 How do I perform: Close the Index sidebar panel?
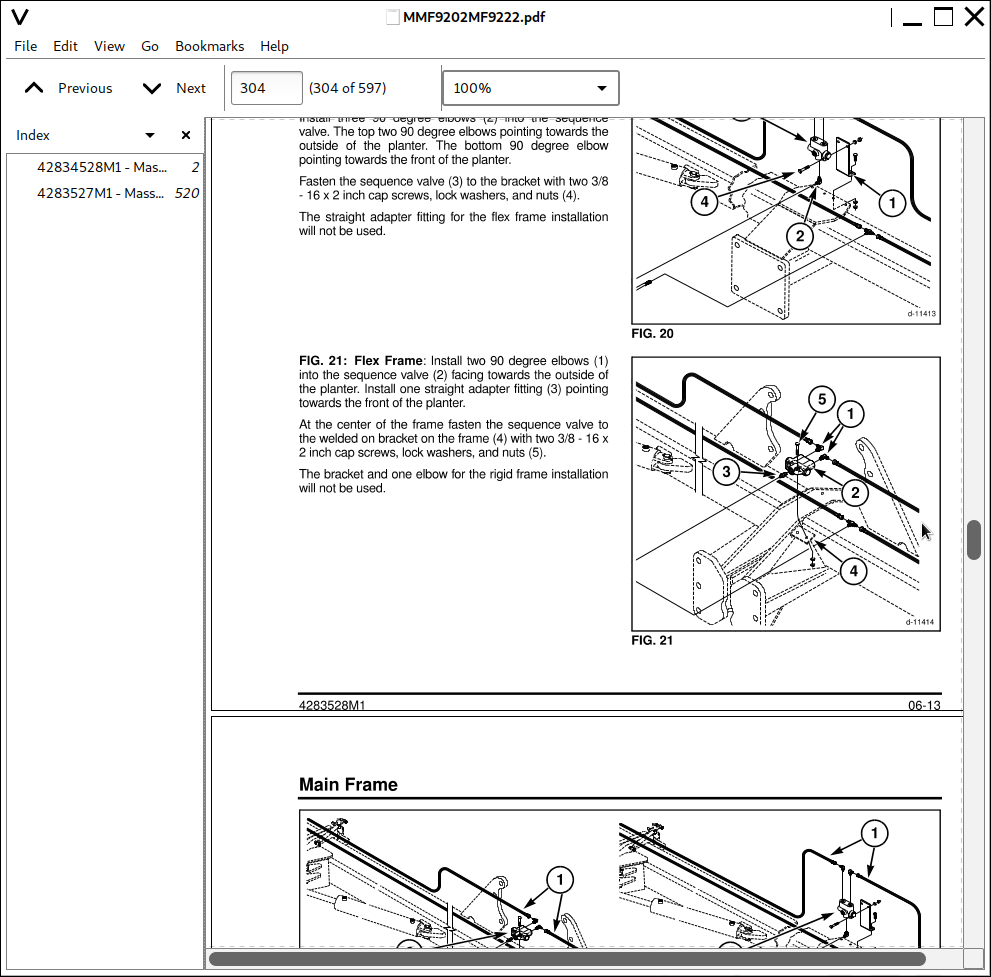(x=185, y=135)
